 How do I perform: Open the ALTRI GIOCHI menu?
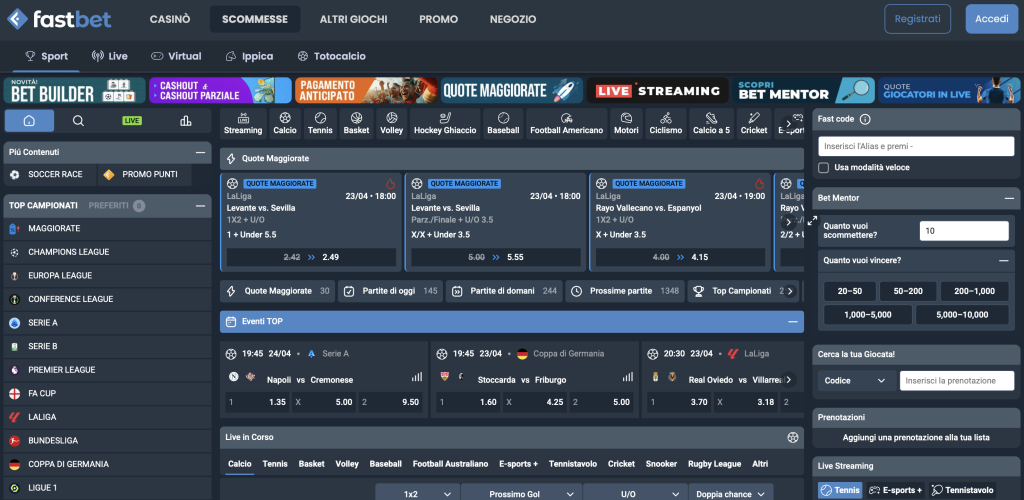coord(353,19)
